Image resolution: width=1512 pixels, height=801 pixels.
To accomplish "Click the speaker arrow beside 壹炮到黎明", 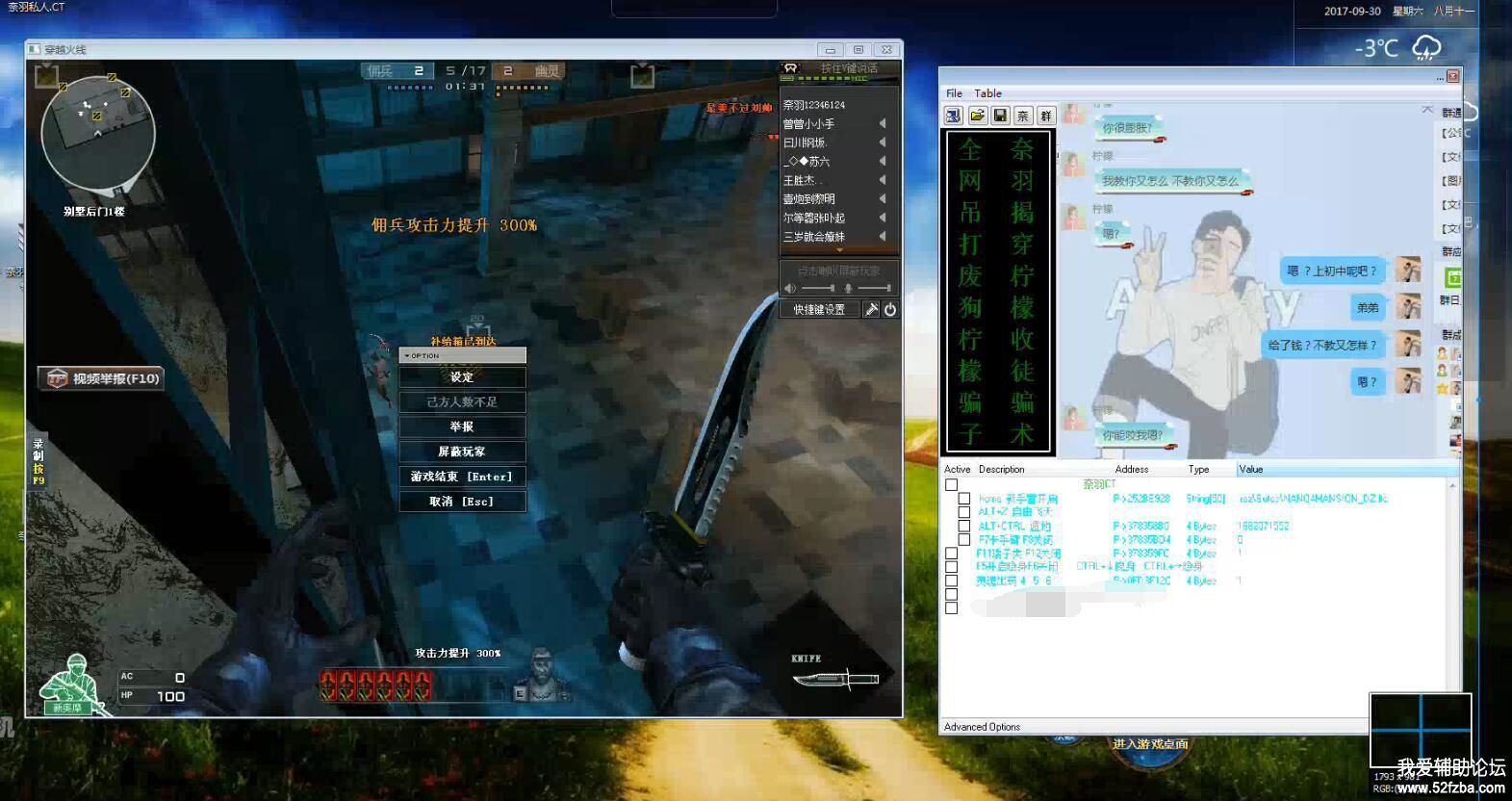I will (883, 198).
